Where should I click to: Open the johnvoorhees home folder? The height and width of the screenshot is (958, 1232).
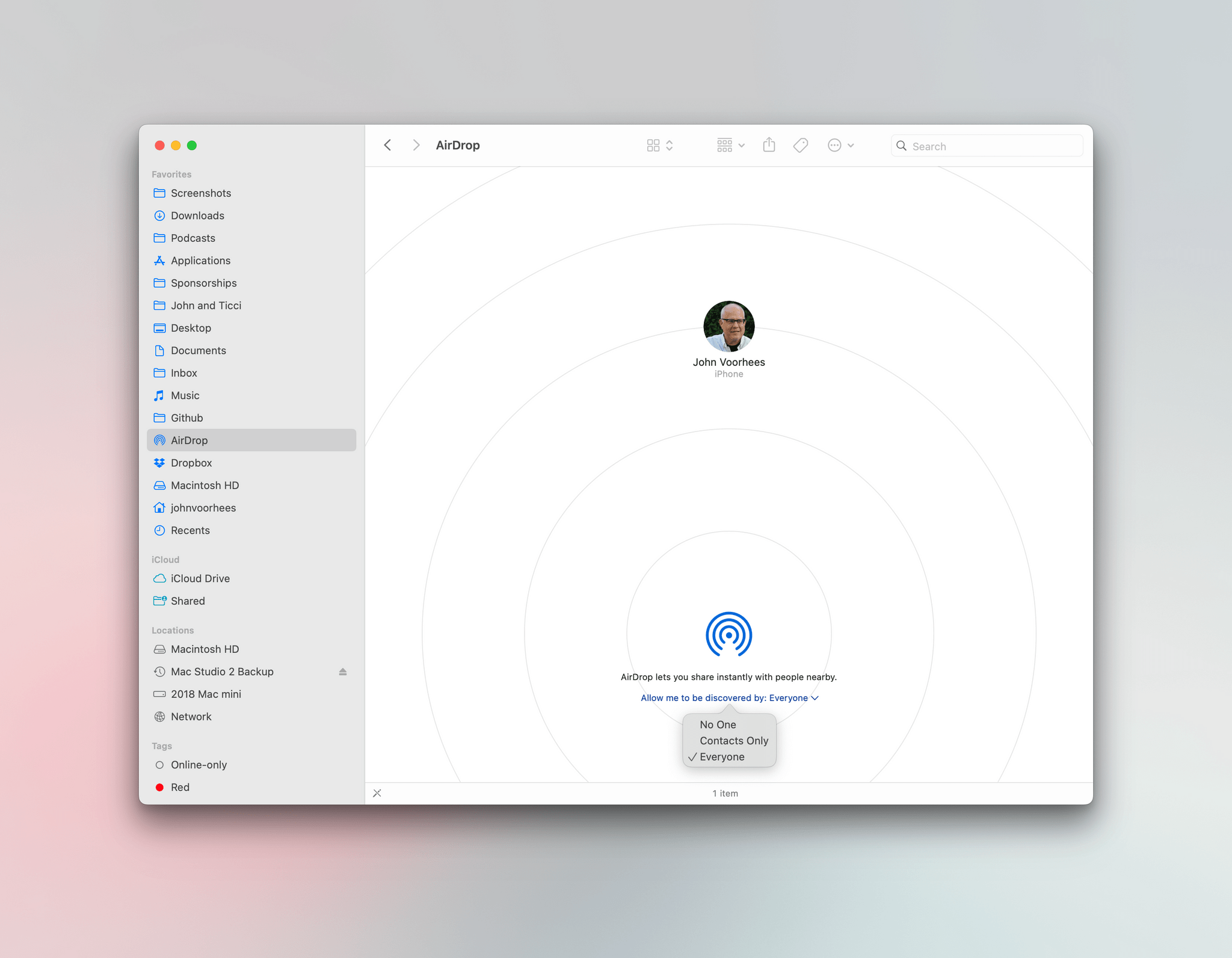(251, 507)
